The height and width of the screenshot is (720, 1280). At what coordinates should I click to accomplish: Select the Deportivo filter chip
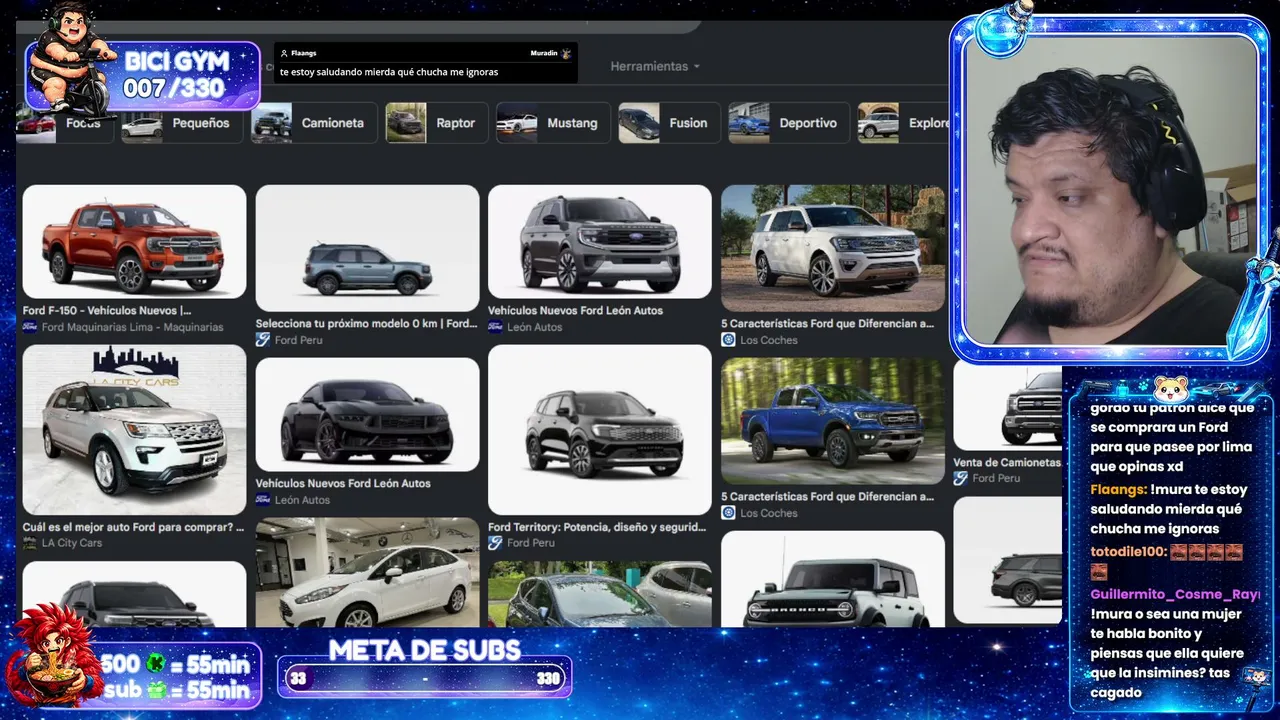(789, 123)
